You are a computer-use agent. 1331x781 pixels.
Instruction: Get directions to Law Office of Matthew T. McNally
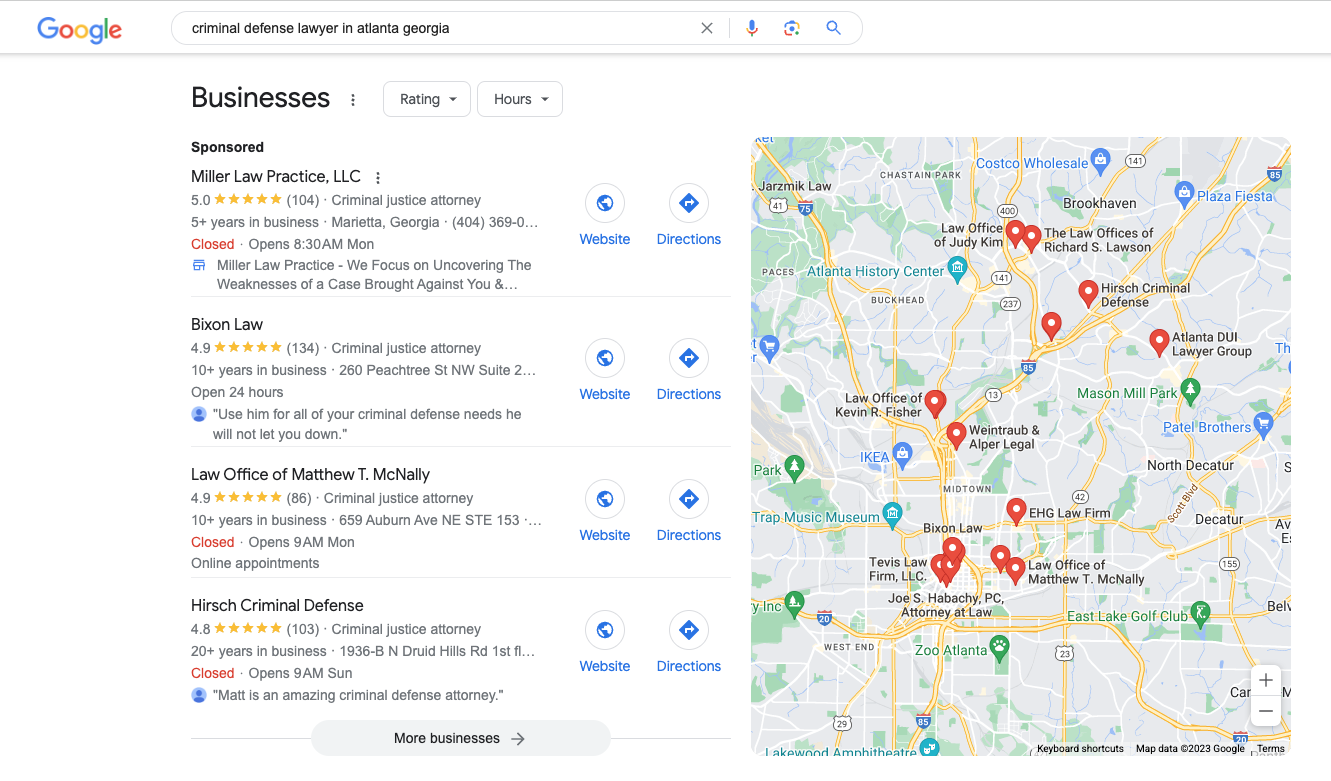689,499
